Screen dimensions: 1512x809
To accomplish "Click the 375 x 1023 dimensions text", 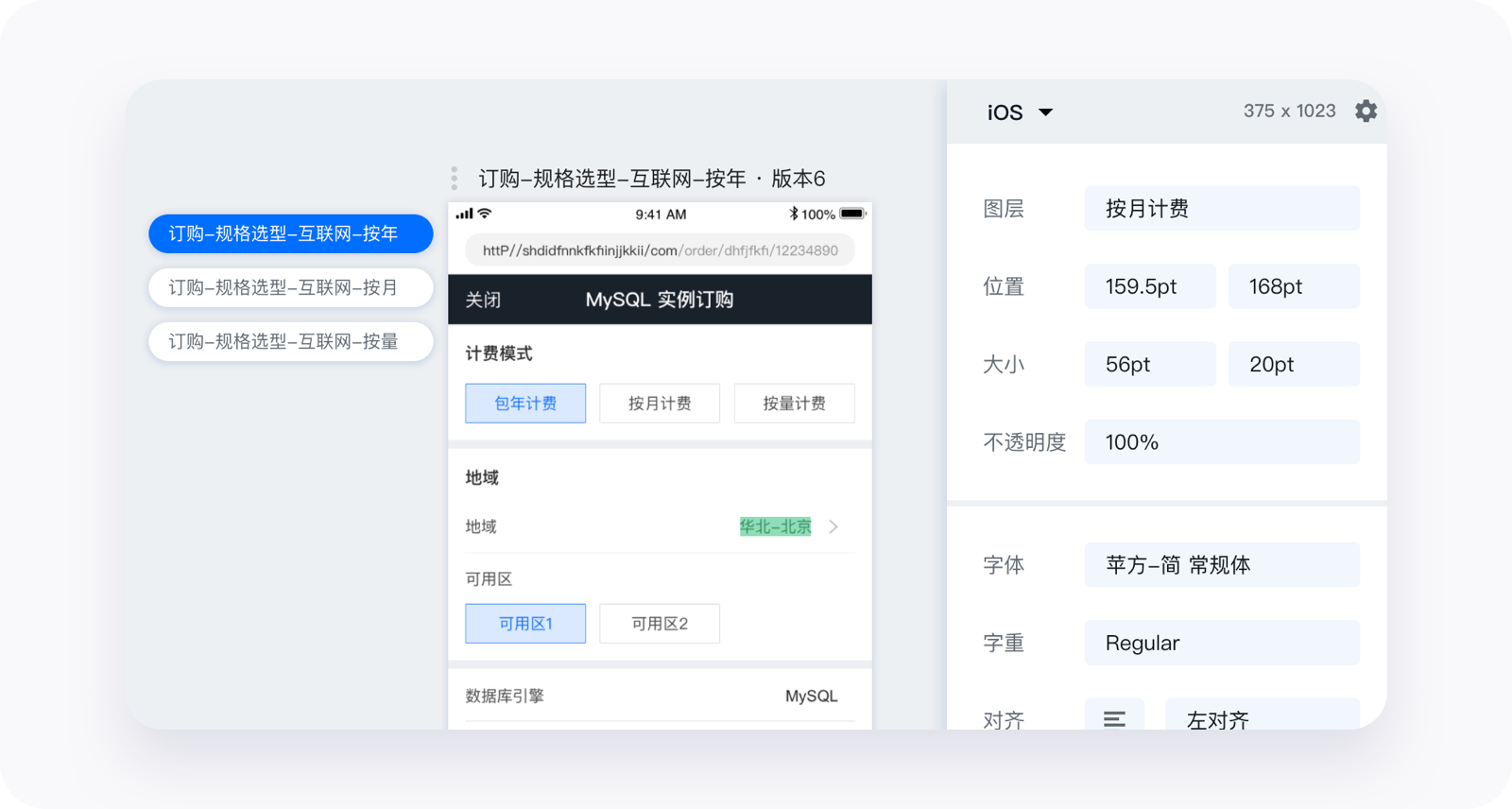I will [x=1289, y=111].
